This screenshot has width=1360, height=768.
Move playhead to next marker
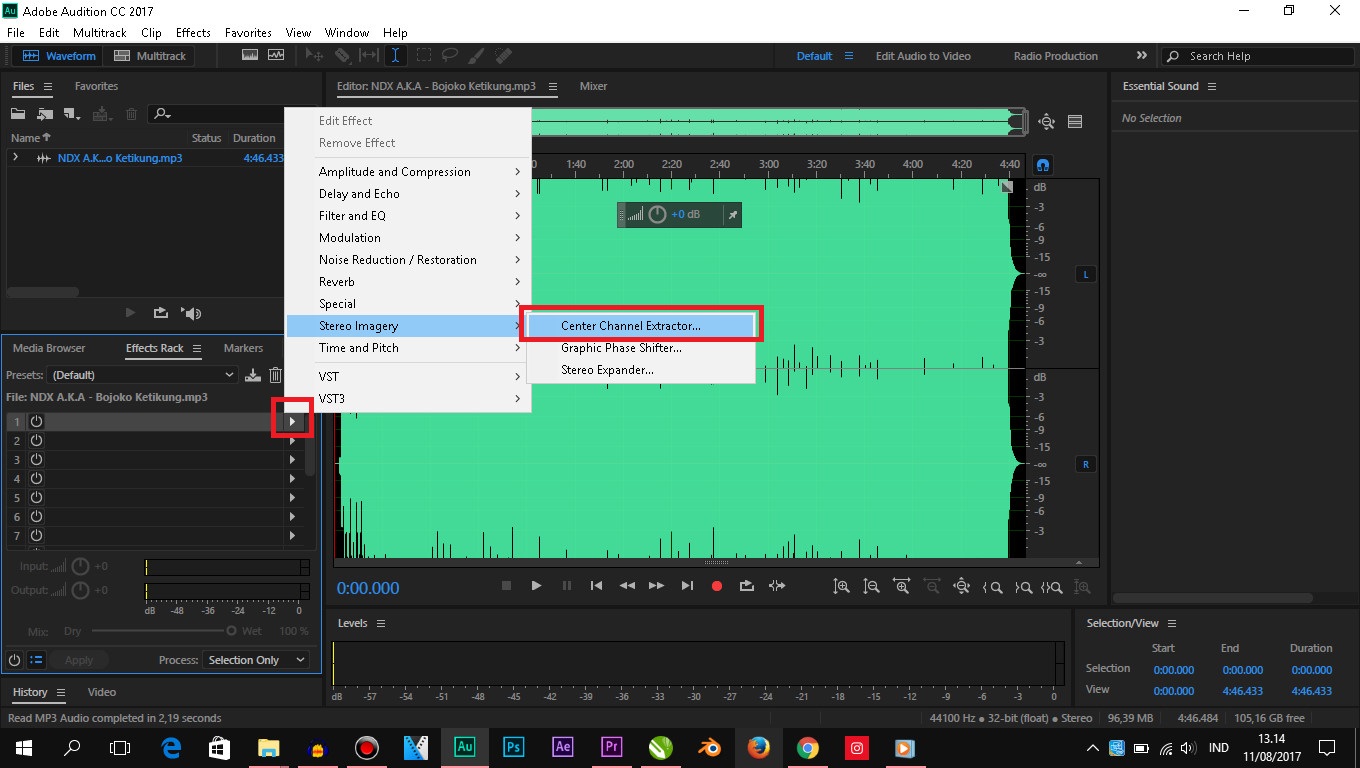coord(687,586)
